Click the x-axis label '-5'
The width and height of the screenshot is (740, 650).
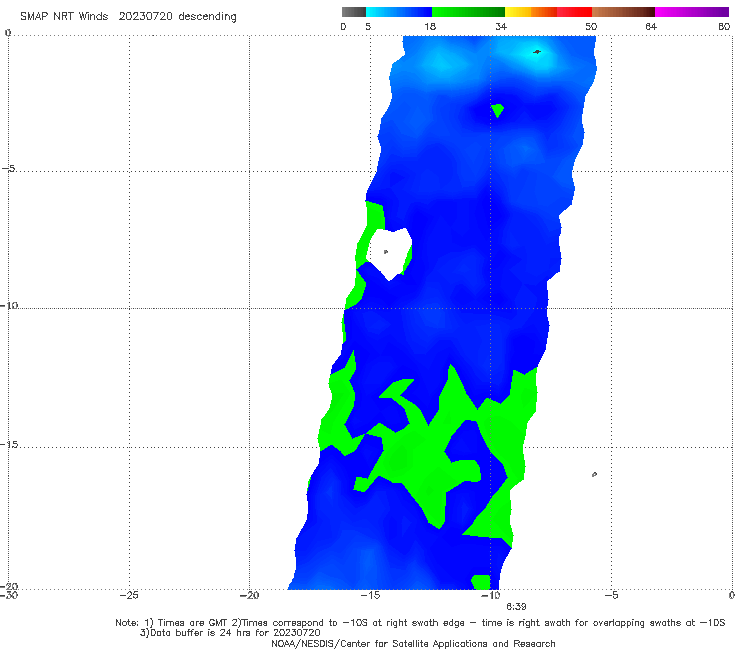[x=611, y=595]
